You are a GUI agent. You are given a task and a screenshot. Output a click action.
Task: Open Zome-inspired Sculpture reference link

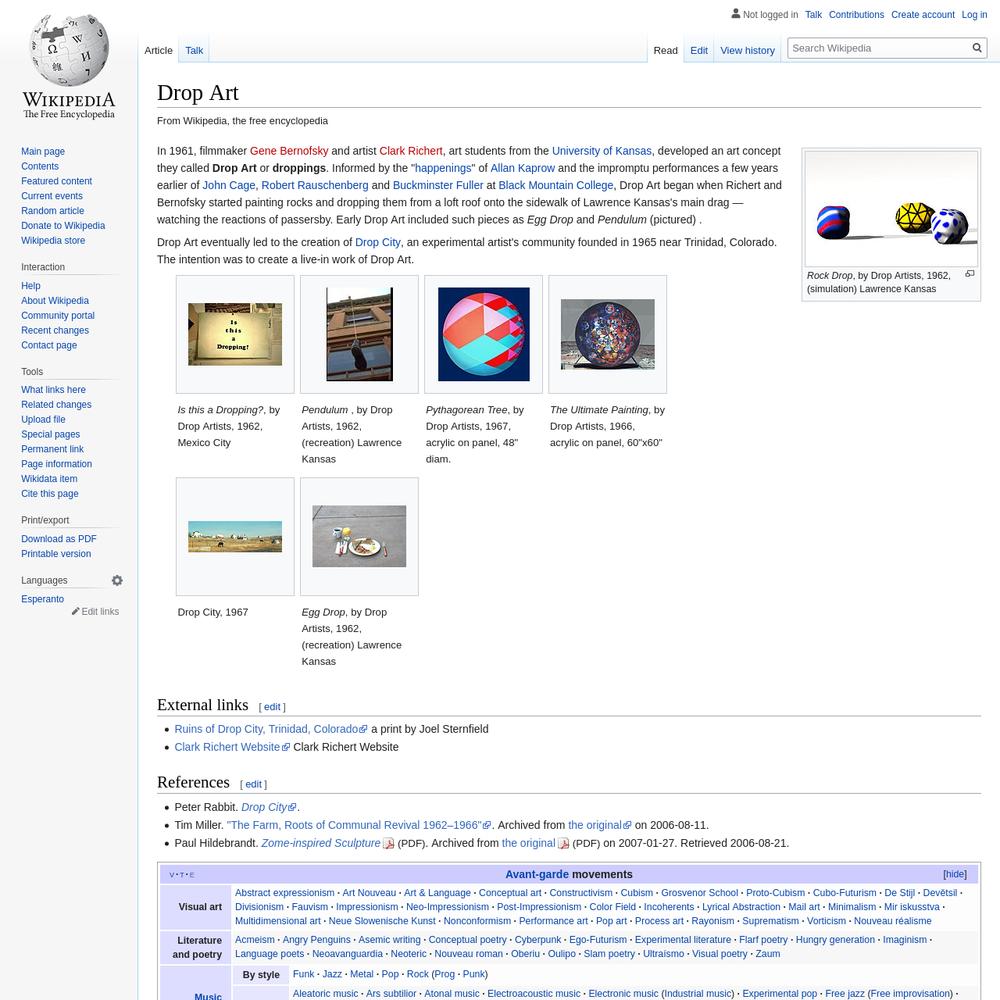(321, 842)
